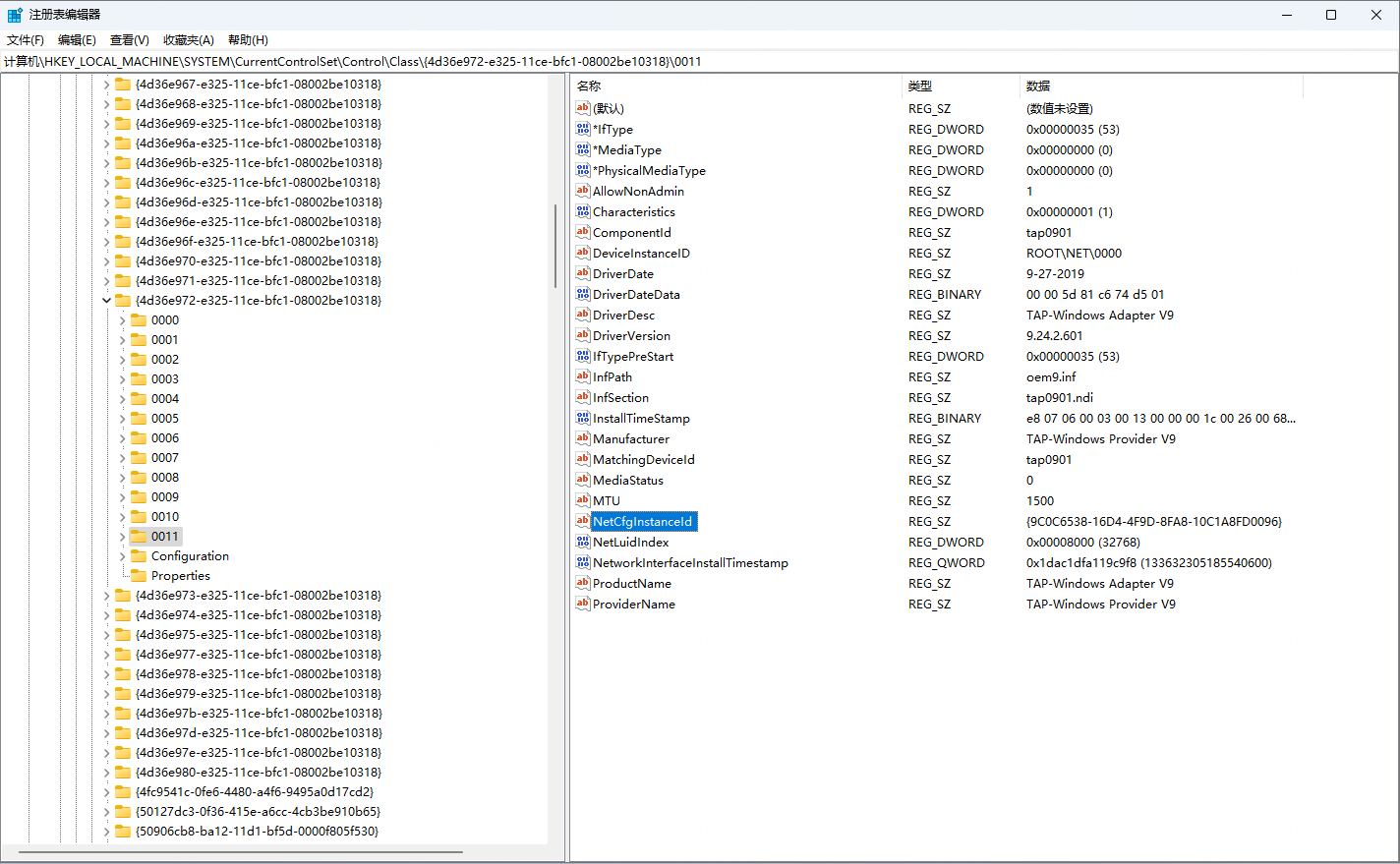Open the 查看(V) menu
This screenshot has width=1400, height=864.
(x=129, y=40)
